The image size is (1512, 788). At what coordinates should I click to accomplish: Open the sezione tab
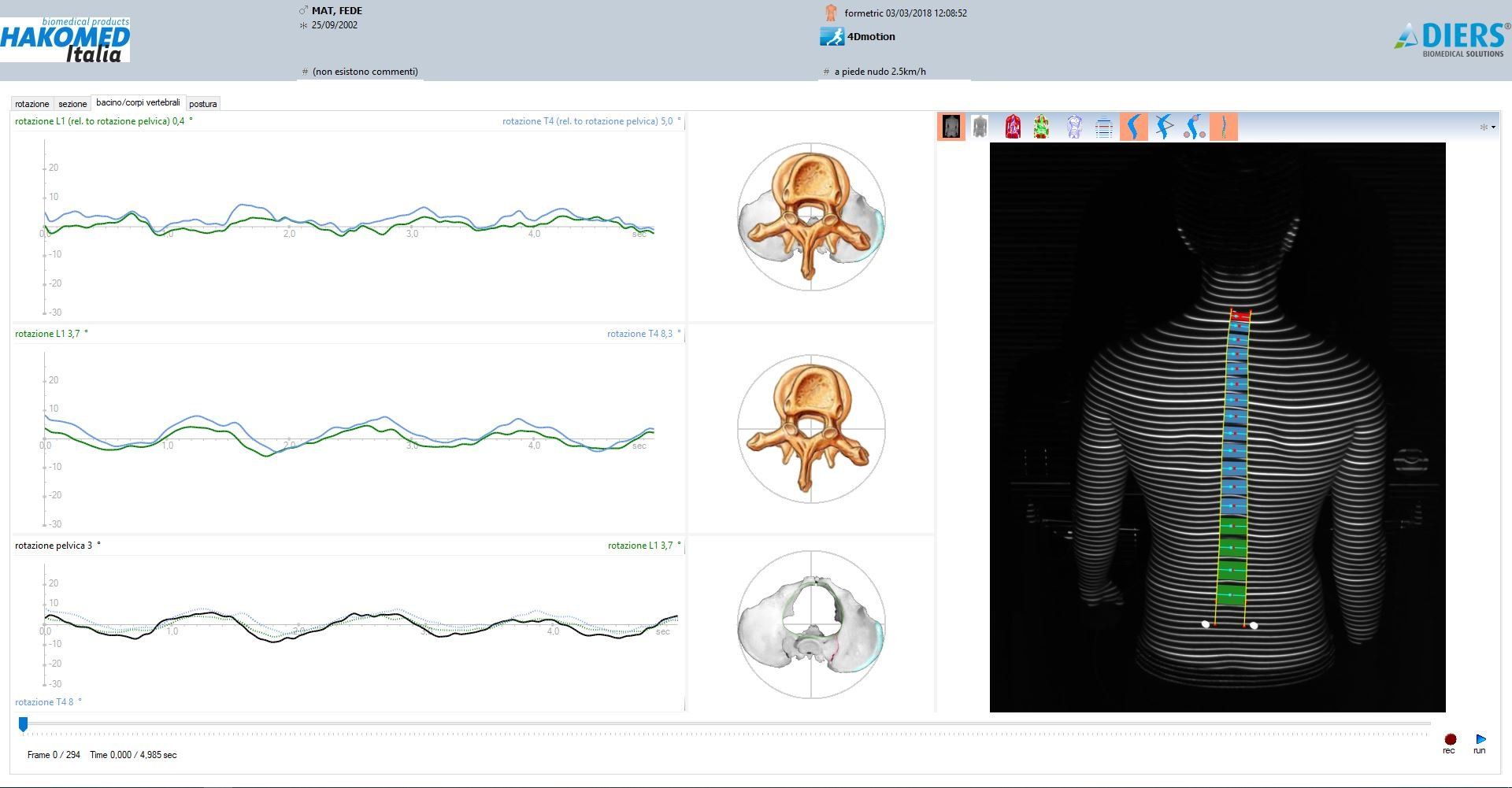[72, 104]
